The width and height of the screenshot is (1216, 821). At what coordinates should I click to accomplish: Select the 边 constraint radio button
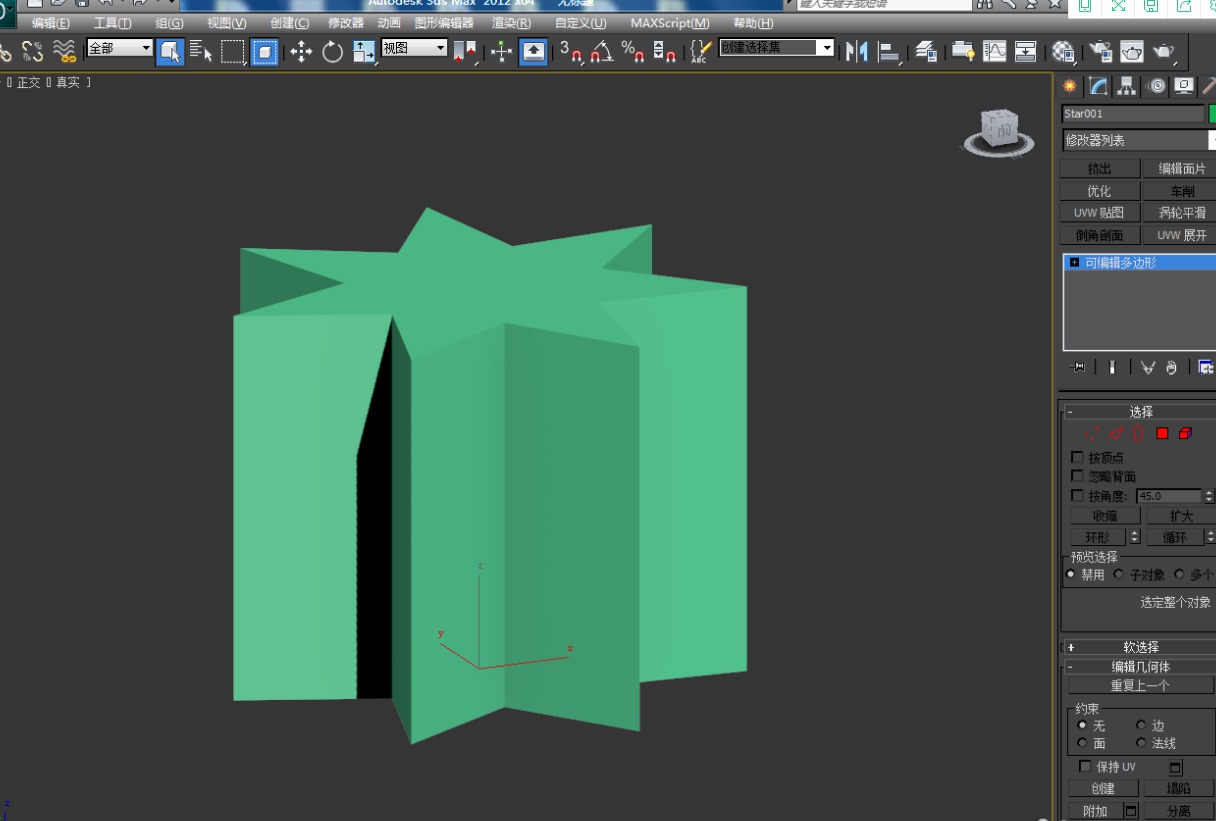(1141, 725)
